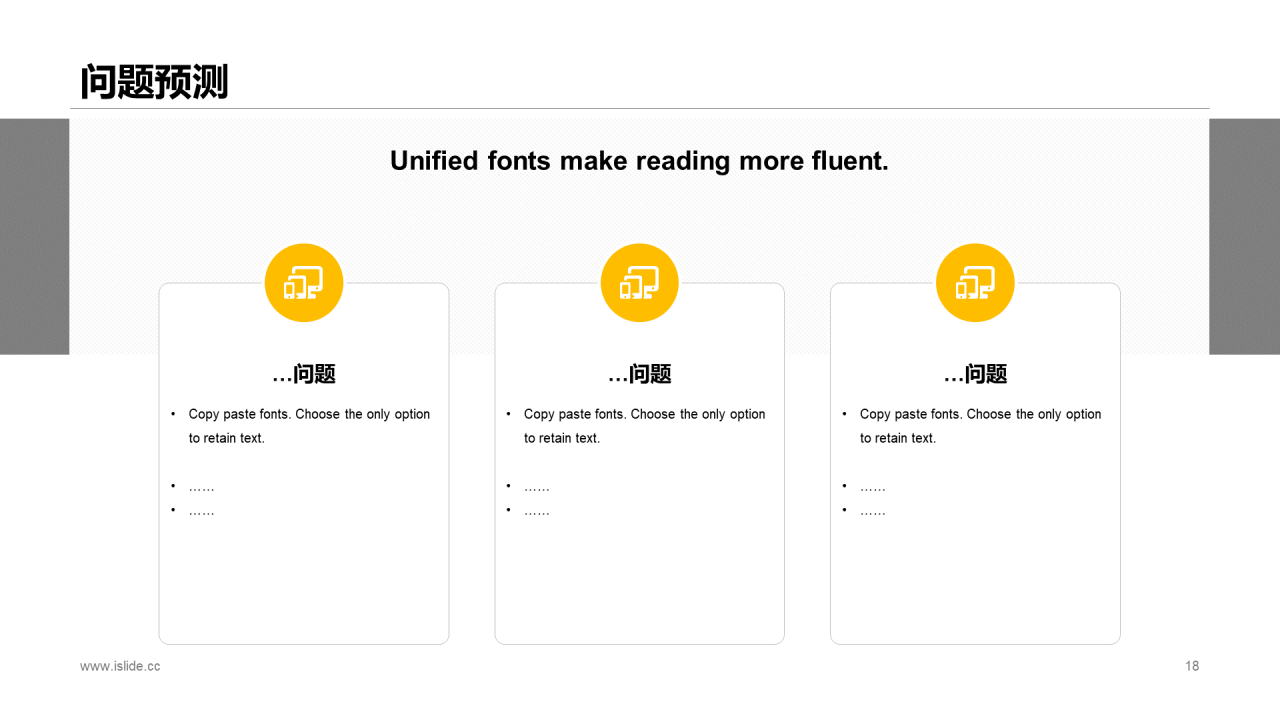
Task: Click the second …… bullet in the left card
Action: pyautogui.click(x=201, y=511)
